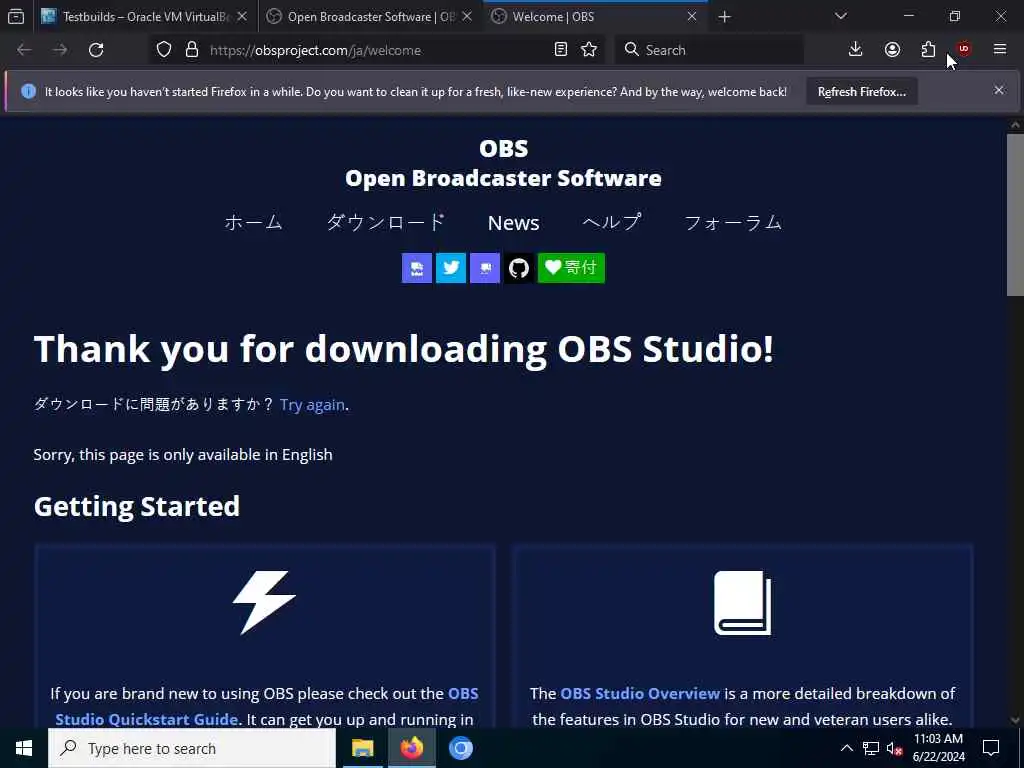The image size is (1024, 768).
Task: Open the extensions puzzle icon
Action: 928,50
